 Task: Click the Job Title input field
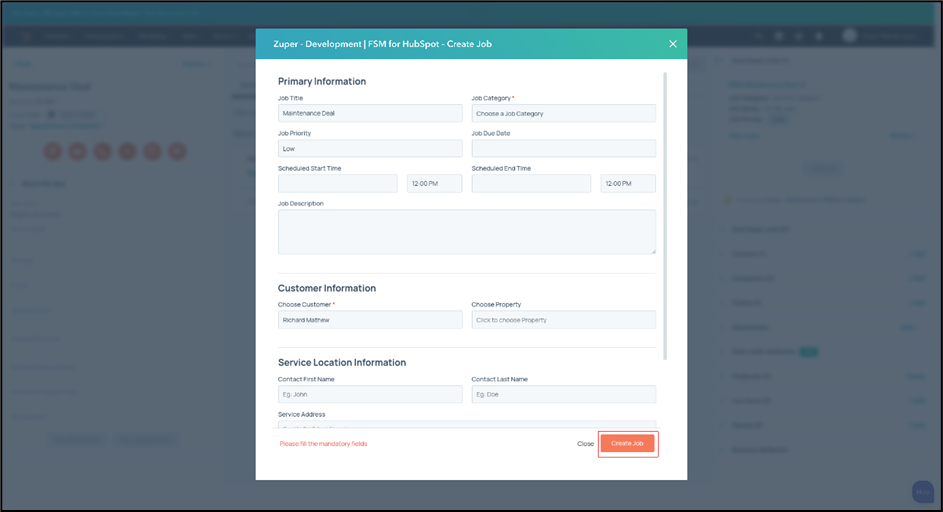[370, 113]
